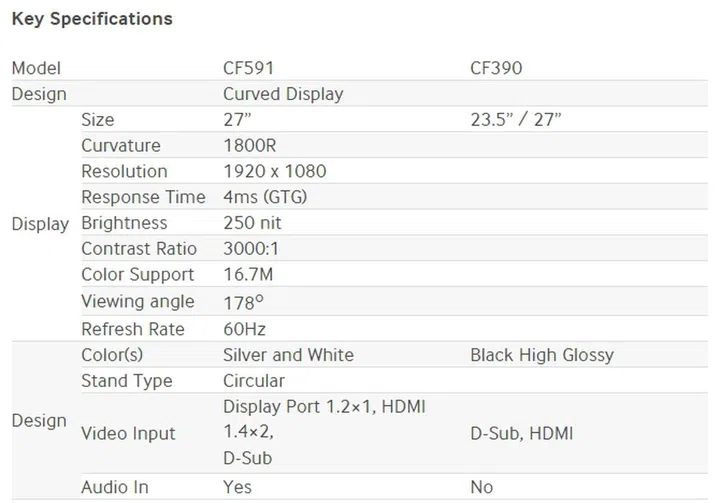Image resolution: width=720 pixels, height=503 pixels.
Task: Click the 4ms (GTG) value
Action: [265, 198]
